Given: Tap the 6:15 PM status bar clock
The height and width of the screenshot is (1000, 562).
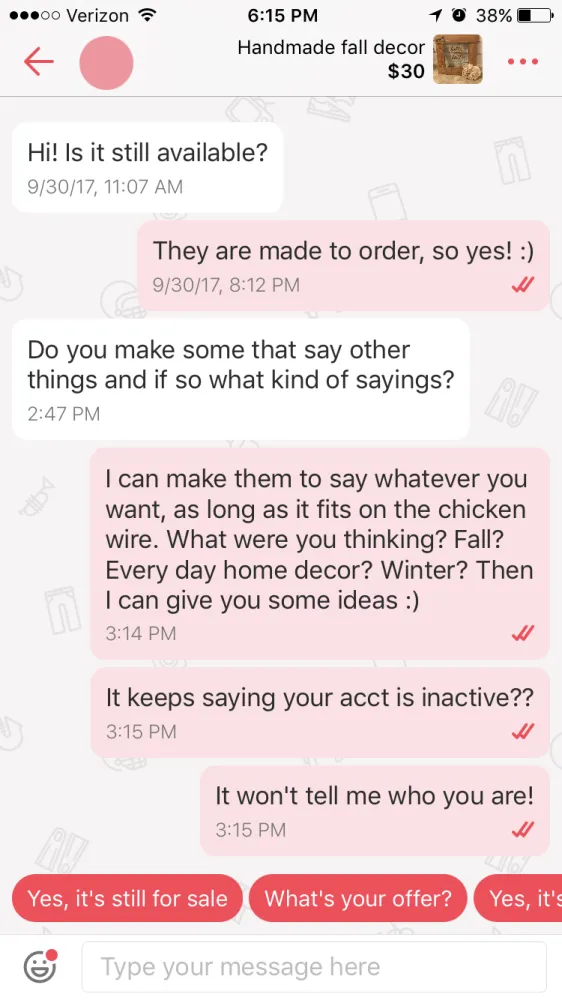Looking at the screenshot, I should 282,15.
